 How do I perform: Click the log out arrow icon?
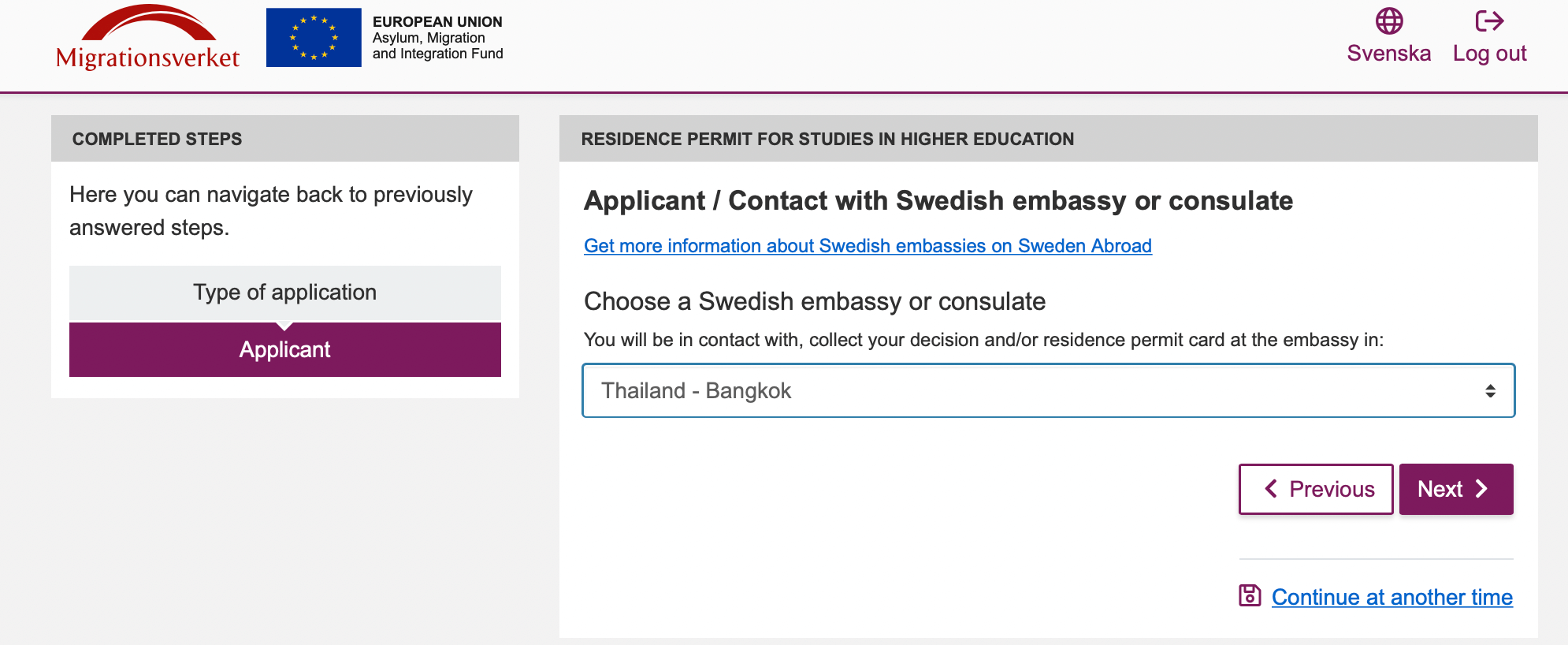click(x=1489, y=21)
